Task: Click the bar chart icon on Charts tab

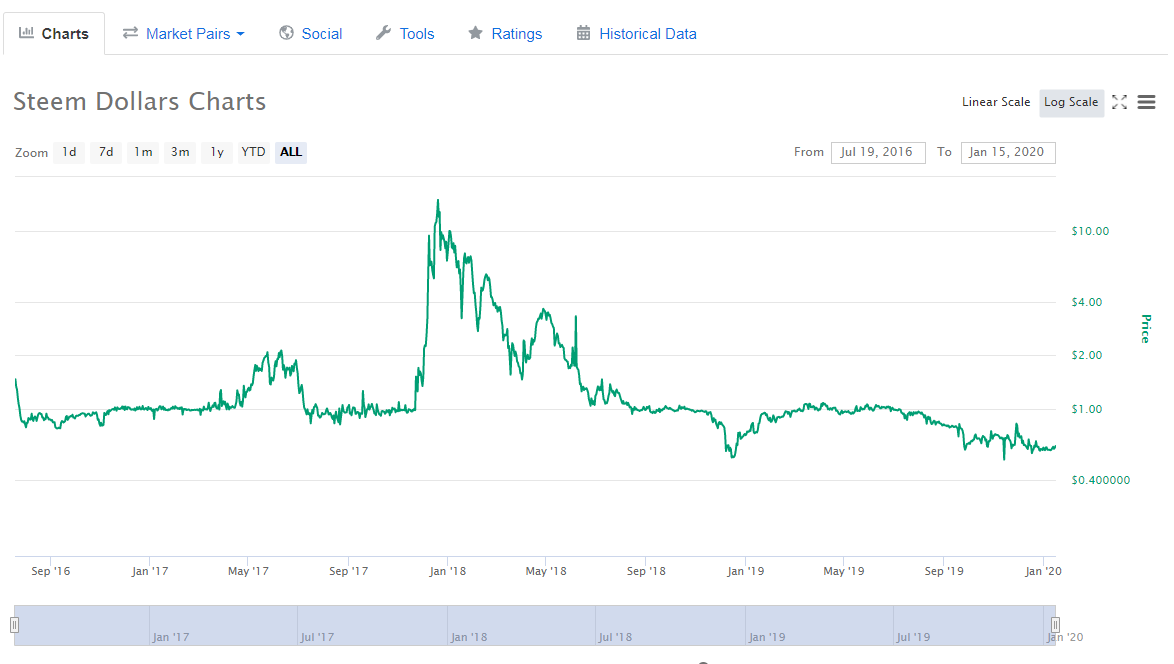Action: [x=27, y=33]
